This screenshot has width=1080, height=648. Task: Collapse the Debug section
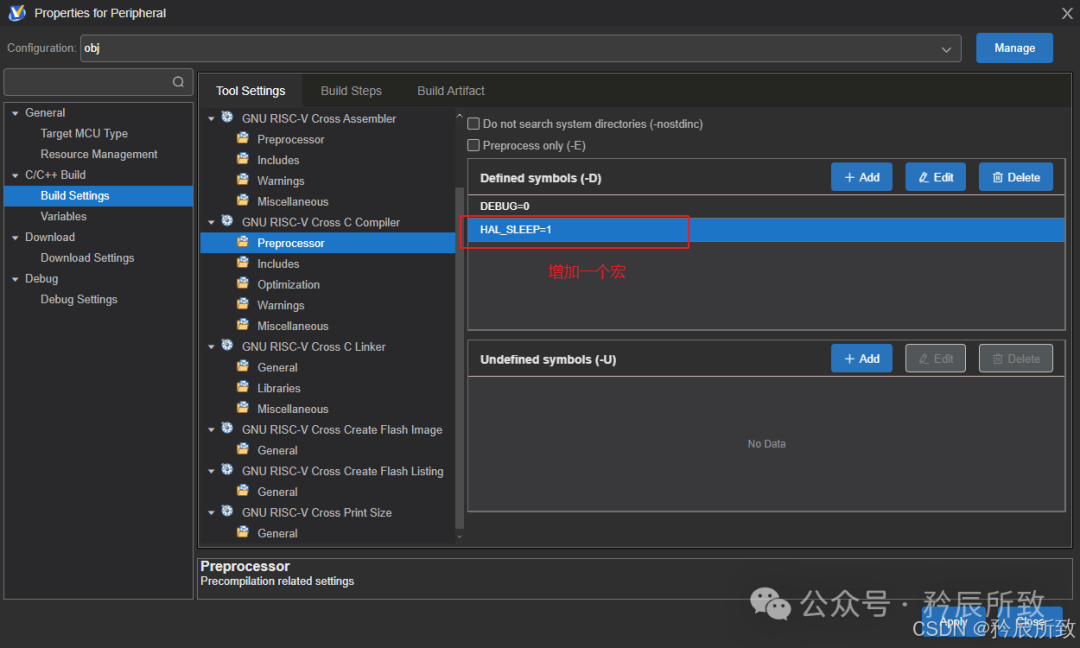(15, 279)
